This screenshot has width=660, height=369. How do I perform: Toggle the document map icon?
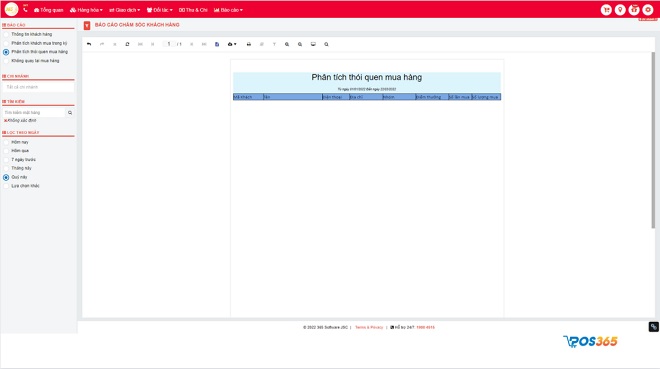(262, 44)
